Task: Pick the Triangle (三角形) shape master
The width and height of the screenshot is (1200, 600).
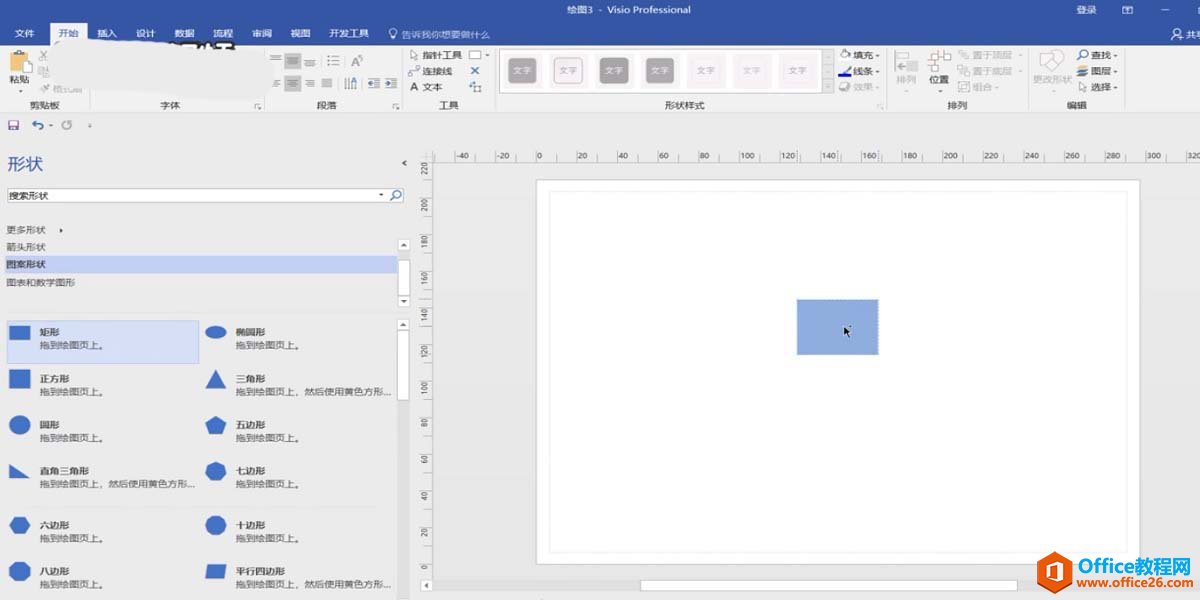Action: (x=216, y=379)
